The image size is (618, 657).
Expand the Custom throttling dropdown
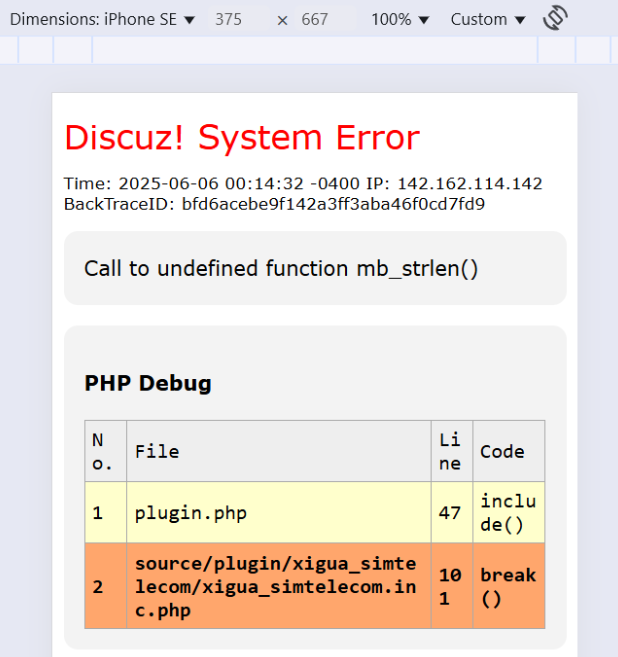[x=487, y=19]
